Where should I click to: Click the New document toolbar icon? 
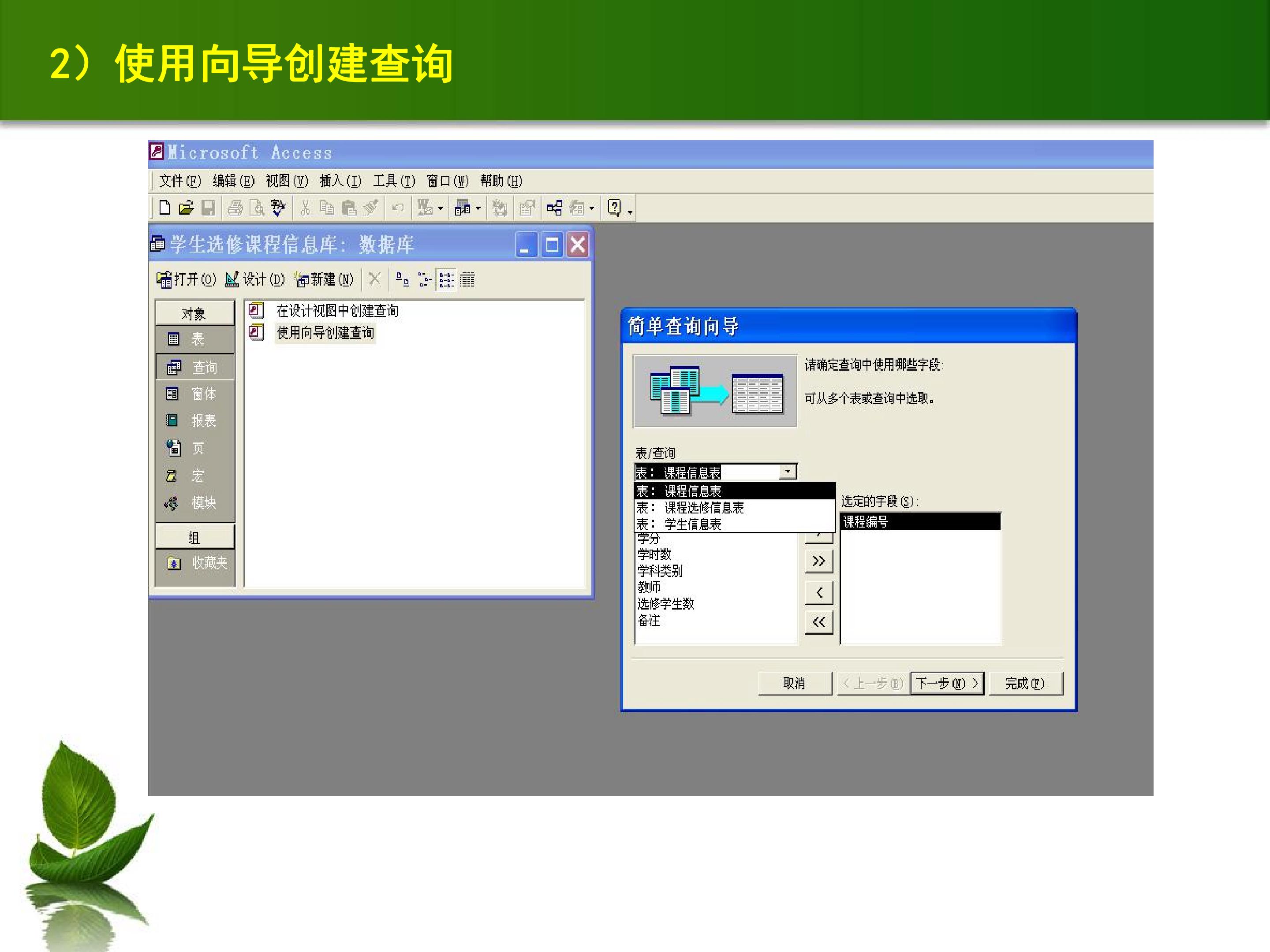pos(165,208)
